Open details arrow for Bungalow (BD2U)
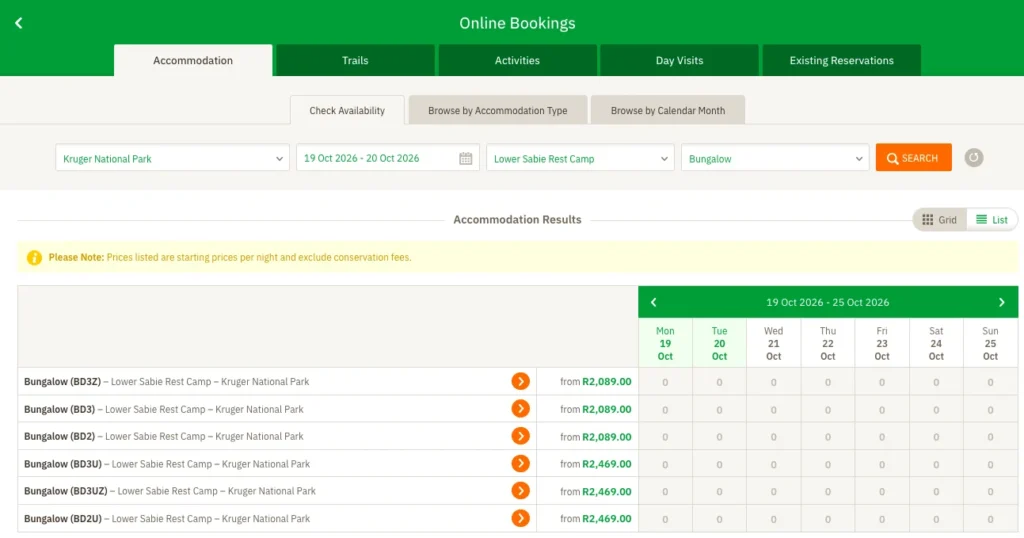The height and width of the screenshot is (538, 1024). coord(520,518)
